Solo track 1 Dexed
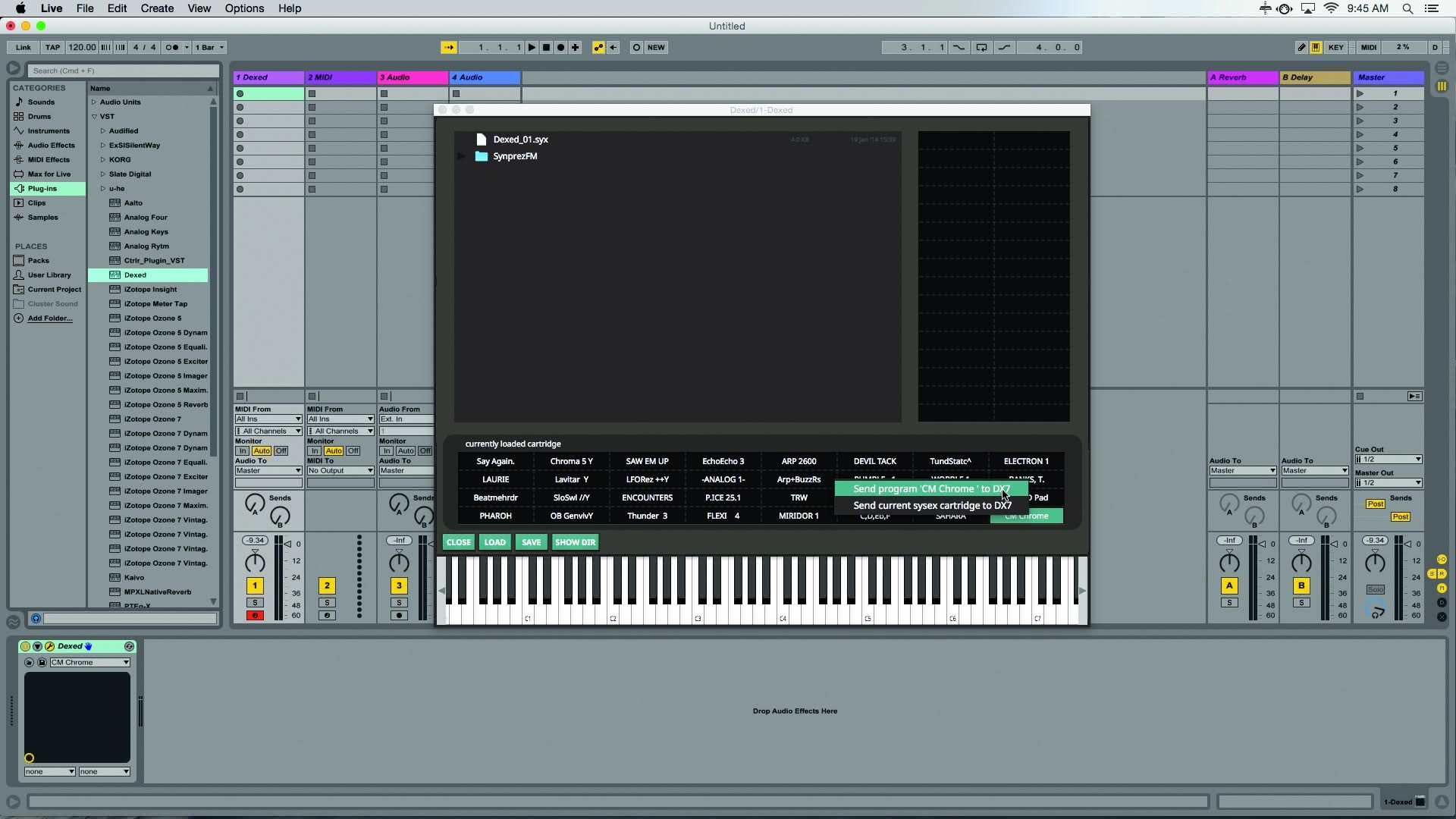 [x=255, y=602]
